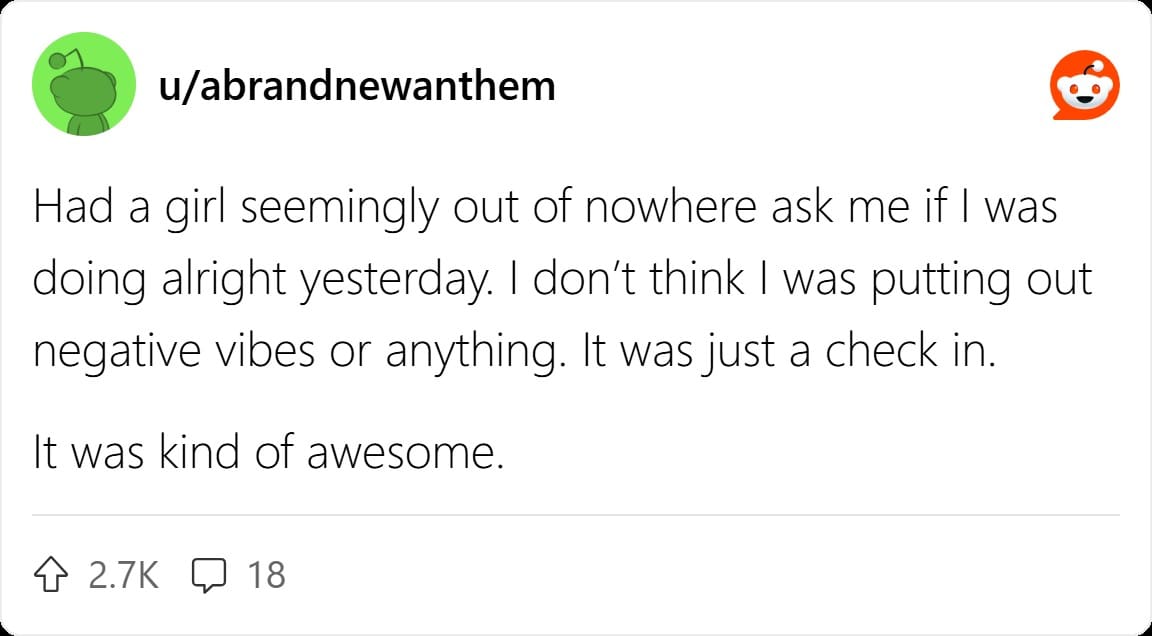Open comments via the speech bubble icon

209,575
